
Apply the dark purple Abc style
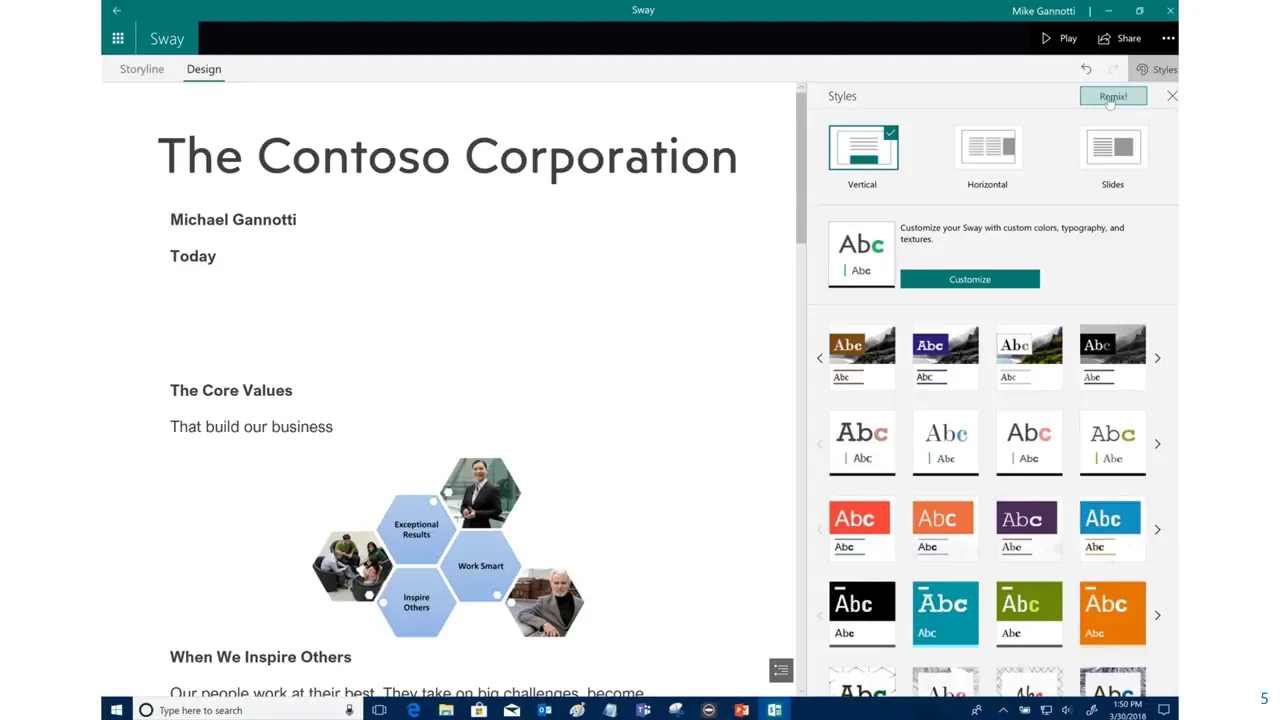[1029, 529]
